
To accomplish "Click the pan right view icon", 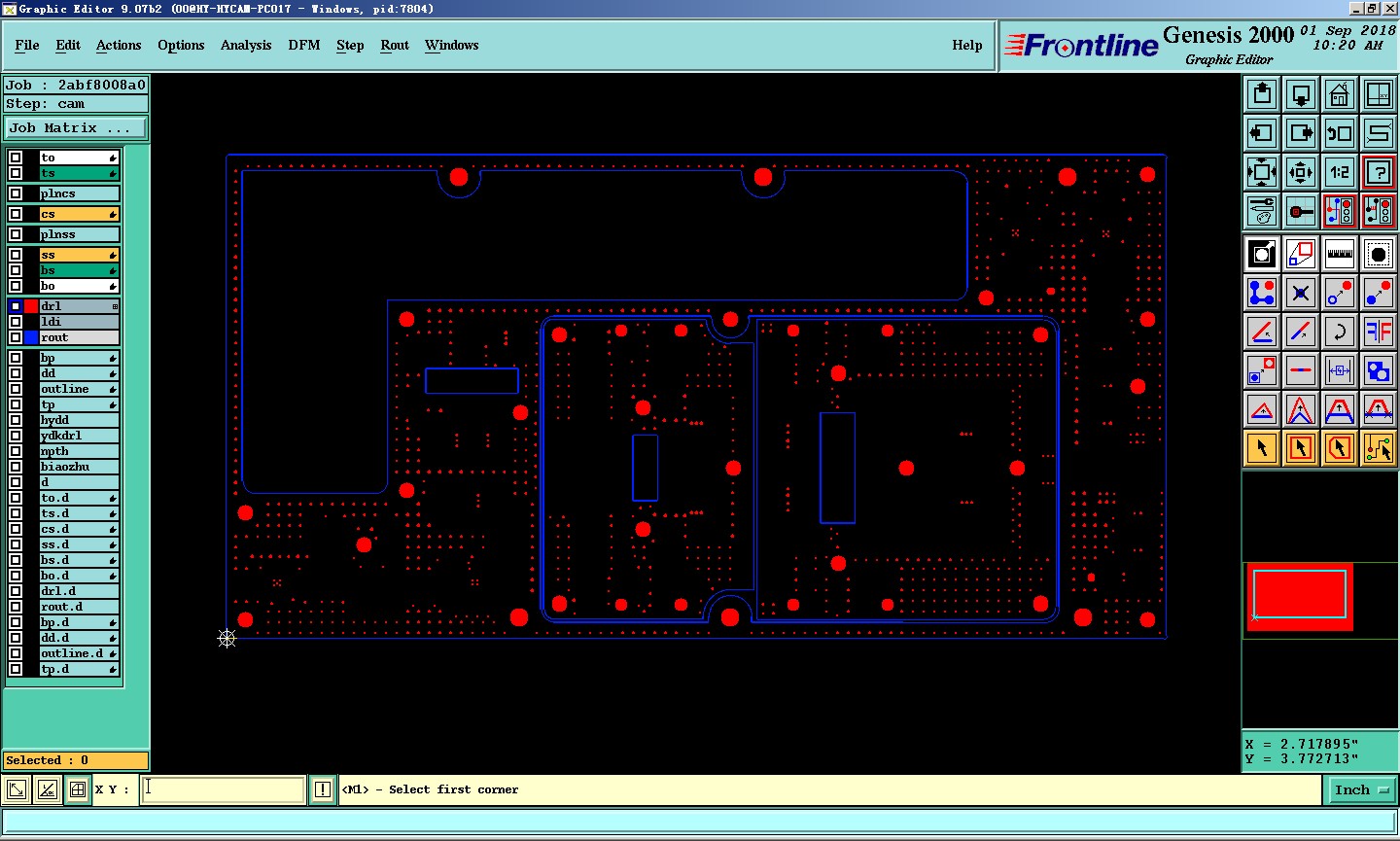I will (1301, 133).
